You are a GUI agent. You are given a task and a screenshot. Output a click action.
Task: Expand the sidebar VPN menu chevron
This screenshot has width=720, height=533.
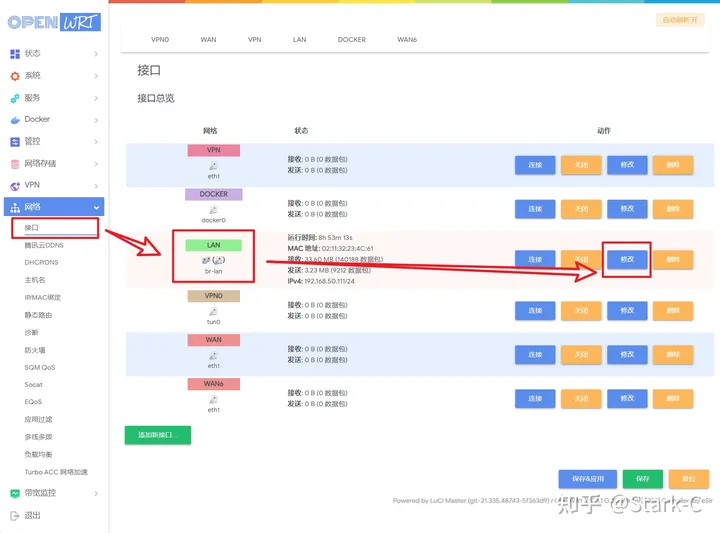tap(96, 185)
